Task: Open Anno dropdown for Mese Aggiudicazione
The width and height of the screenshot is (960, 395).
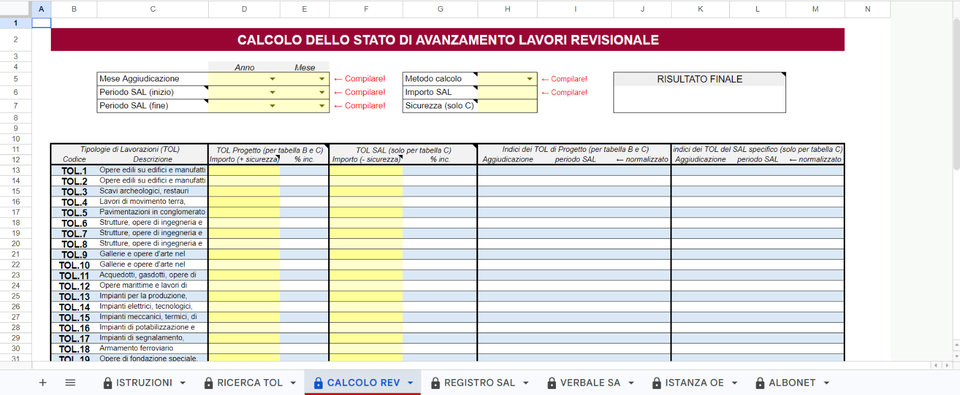Action: coord(273,79)
